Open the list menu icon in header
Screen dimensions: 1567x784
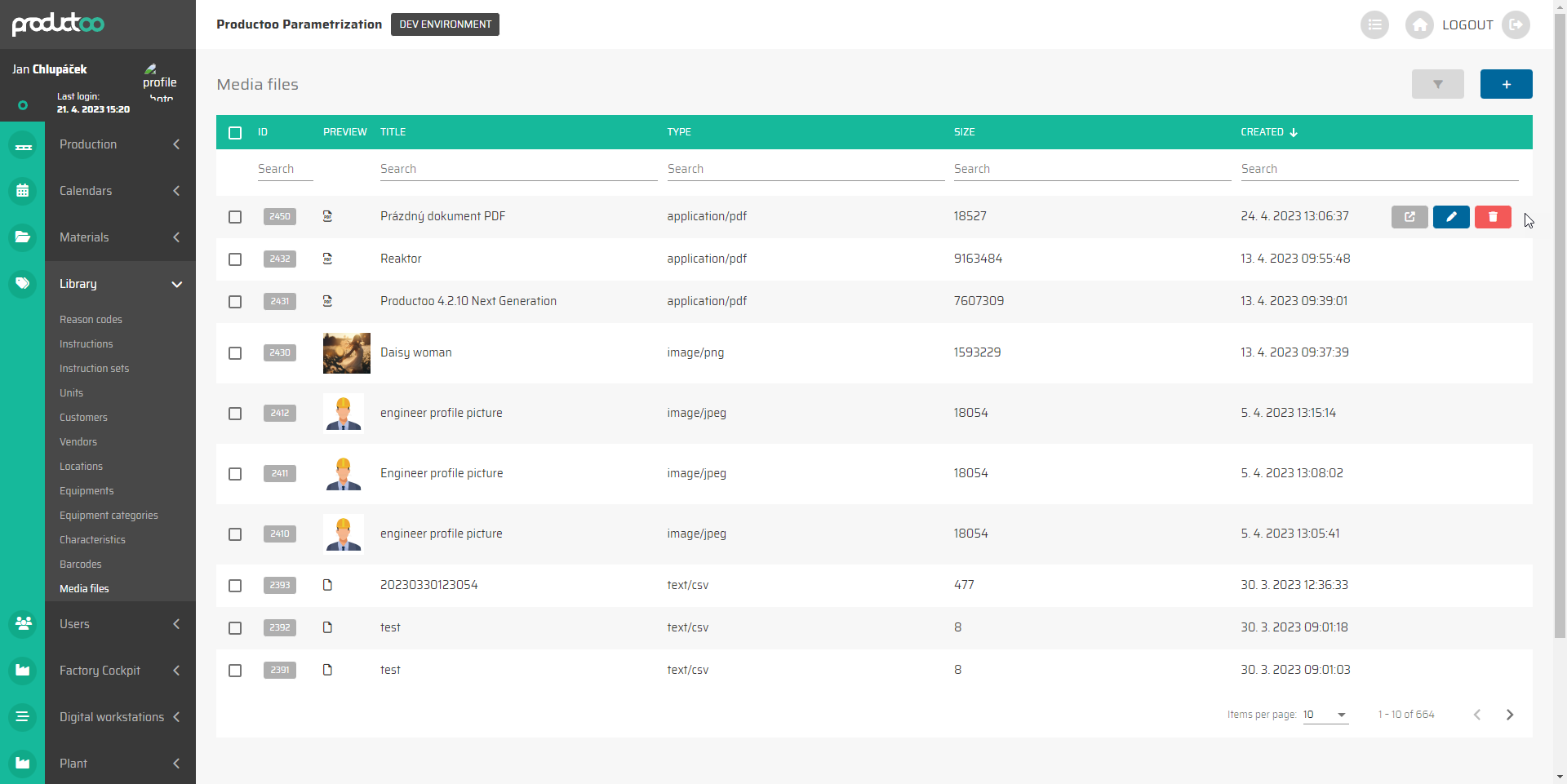click(1374, 25)
